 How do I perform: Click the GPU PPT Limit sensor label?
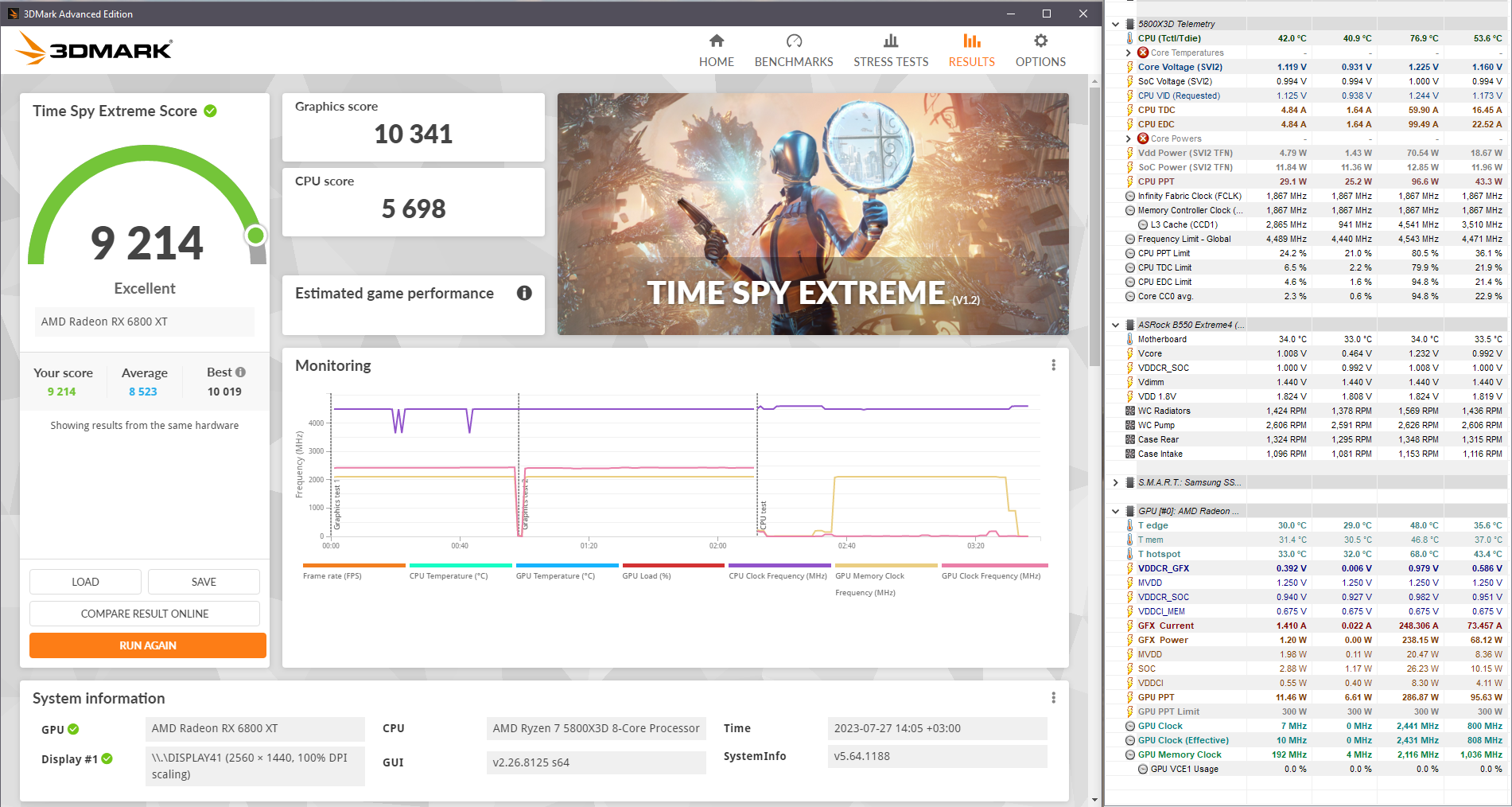pos(1168,711)
